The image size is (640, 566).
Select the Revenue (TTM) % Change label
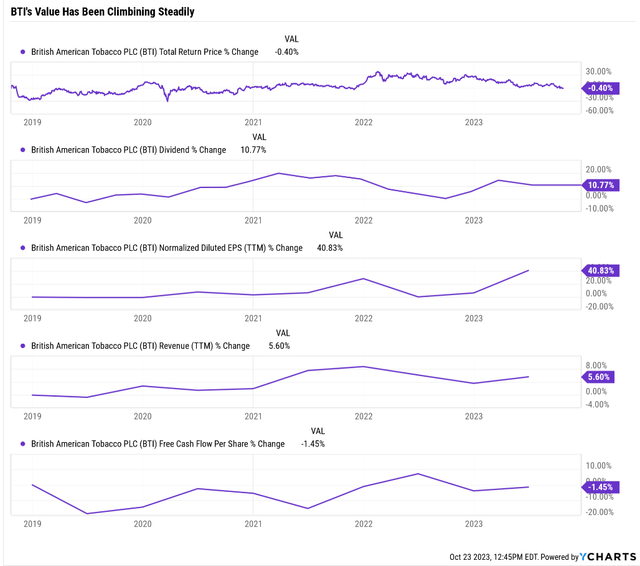click(140, 346)
